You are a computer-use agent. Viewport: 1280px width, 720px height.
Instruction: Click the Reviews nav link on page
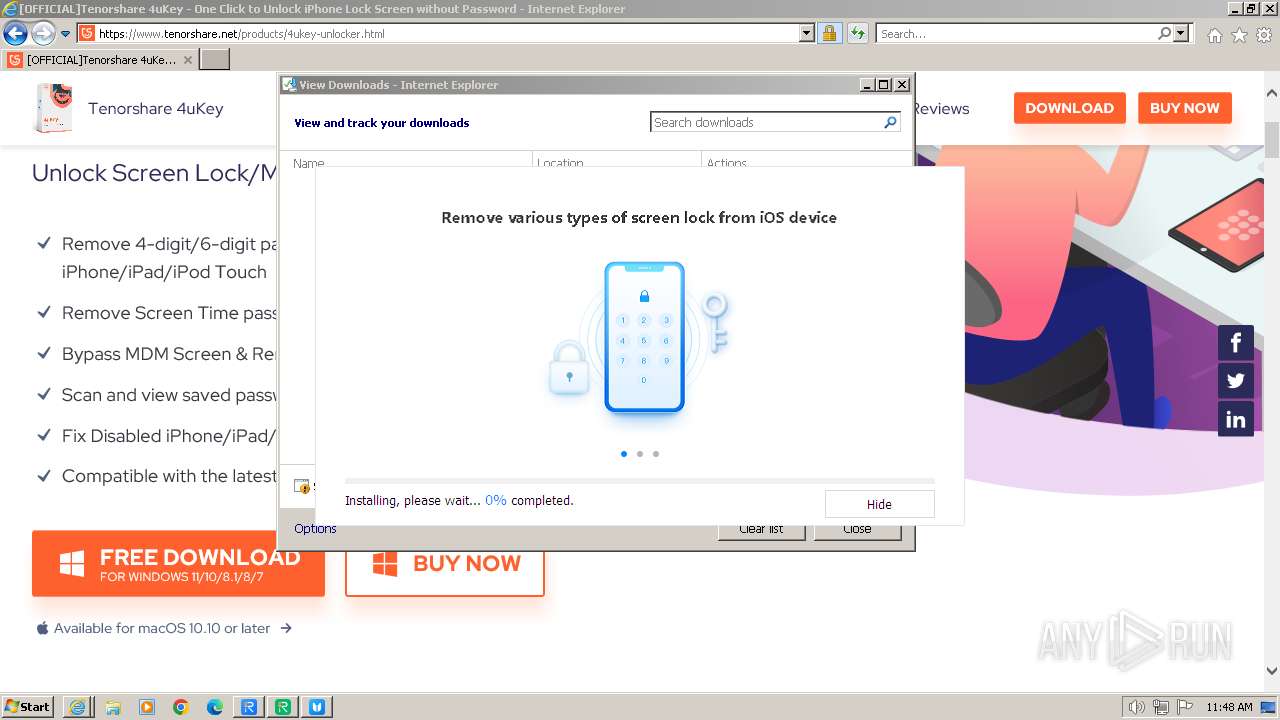pyautogui.click(x=941, y=108)
